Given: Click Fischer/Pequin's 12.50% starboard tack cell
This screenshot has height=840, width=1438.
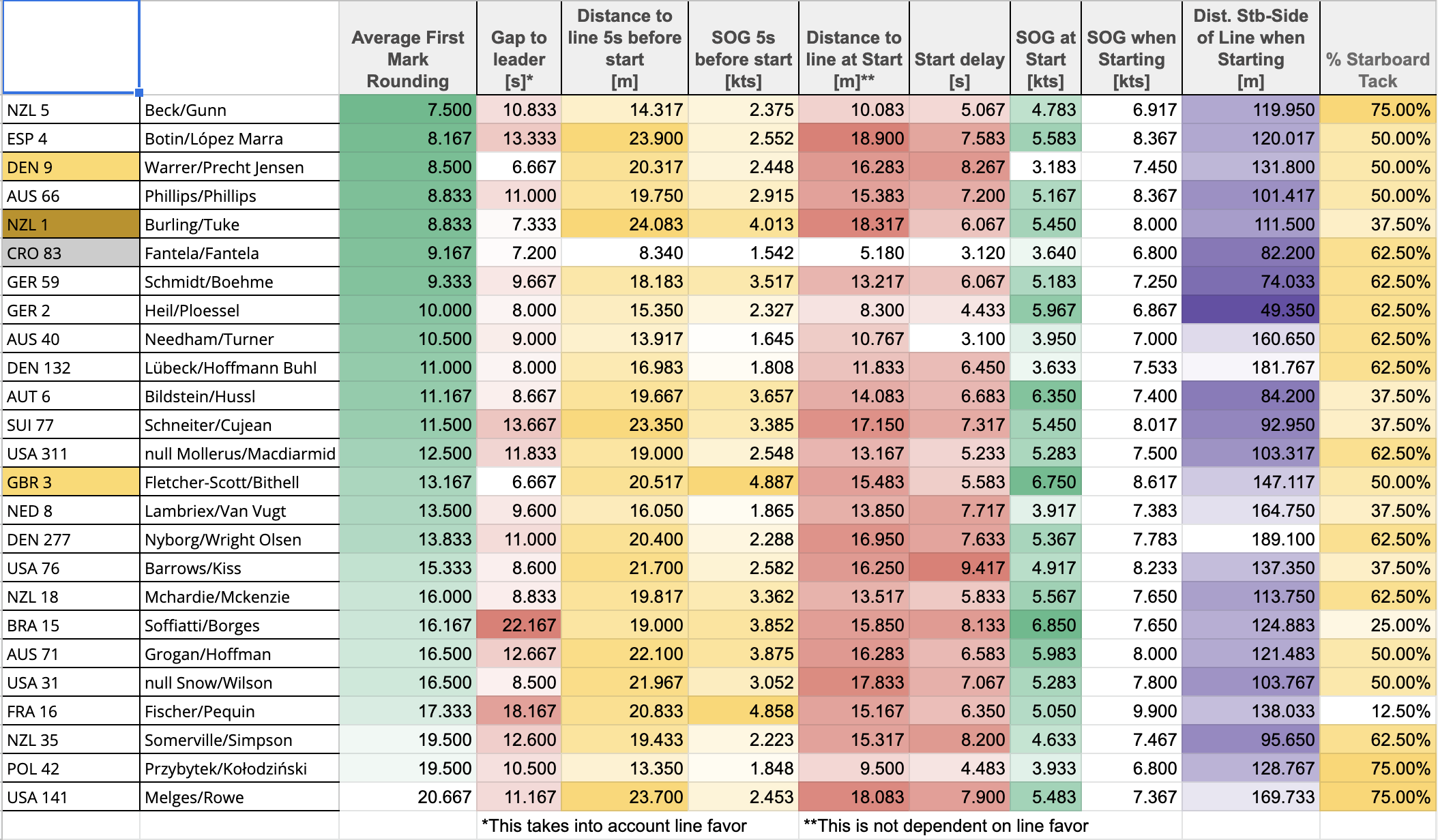Looking at the screenshot, I should click(x=1377, y=711).
